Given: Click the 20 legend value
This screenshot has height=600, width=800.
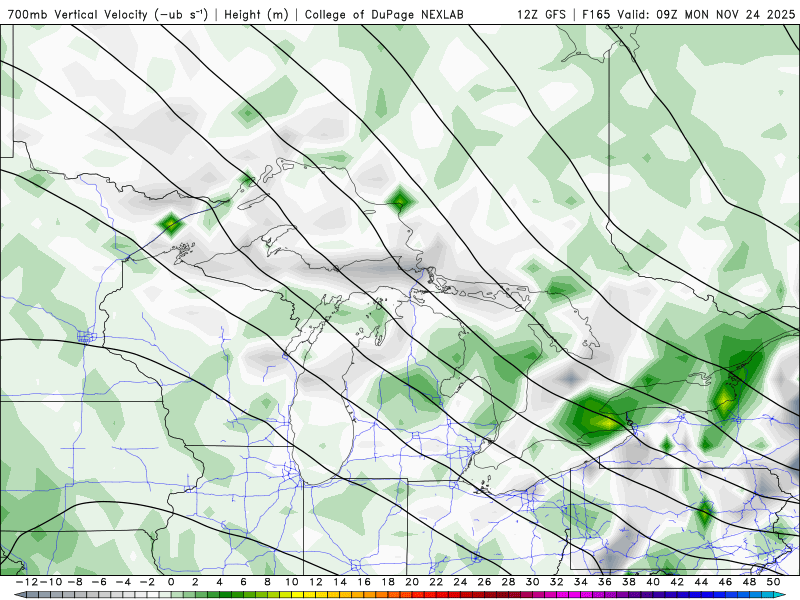Looking at the screenshot, I should [412, 582].
